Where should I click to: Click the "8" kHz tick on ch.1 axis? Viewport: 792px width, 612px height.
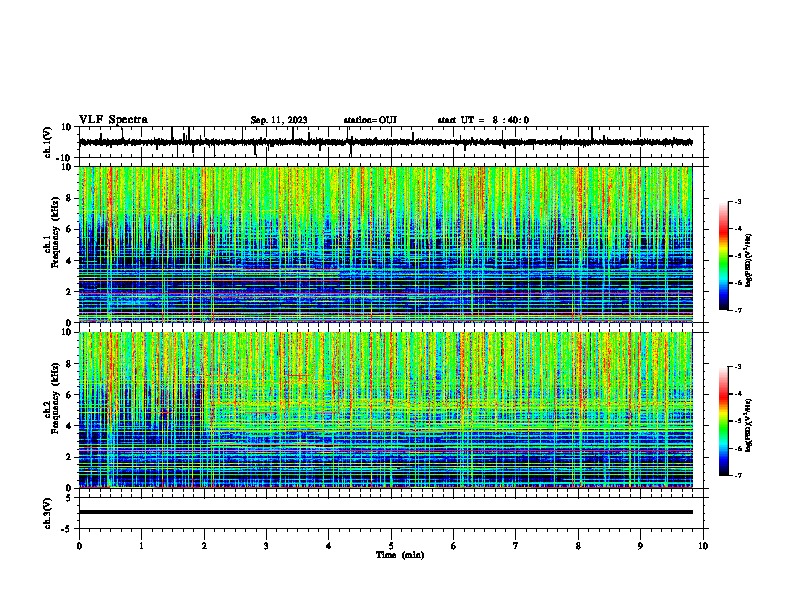pyautogui.click(x=69, y=198)
